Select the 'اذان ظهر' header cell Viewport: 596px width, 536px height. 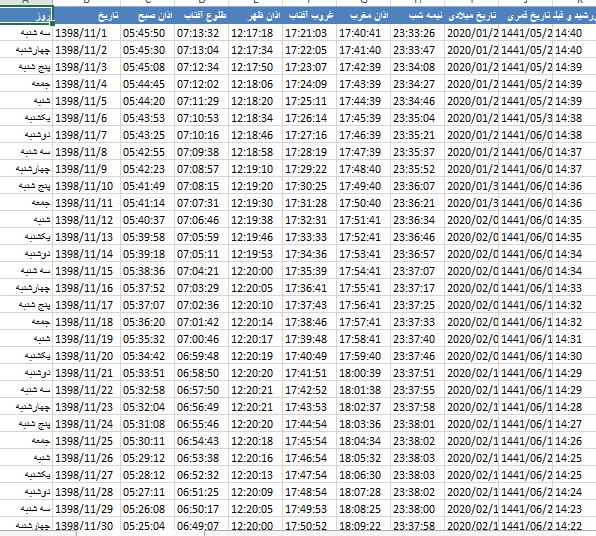(255, 16)
